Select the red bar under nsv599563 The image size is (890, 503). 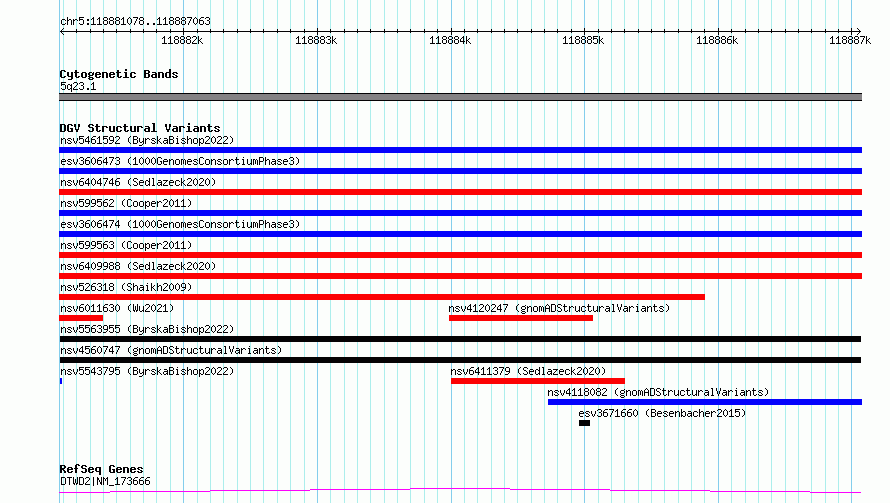tap(460, 255)
